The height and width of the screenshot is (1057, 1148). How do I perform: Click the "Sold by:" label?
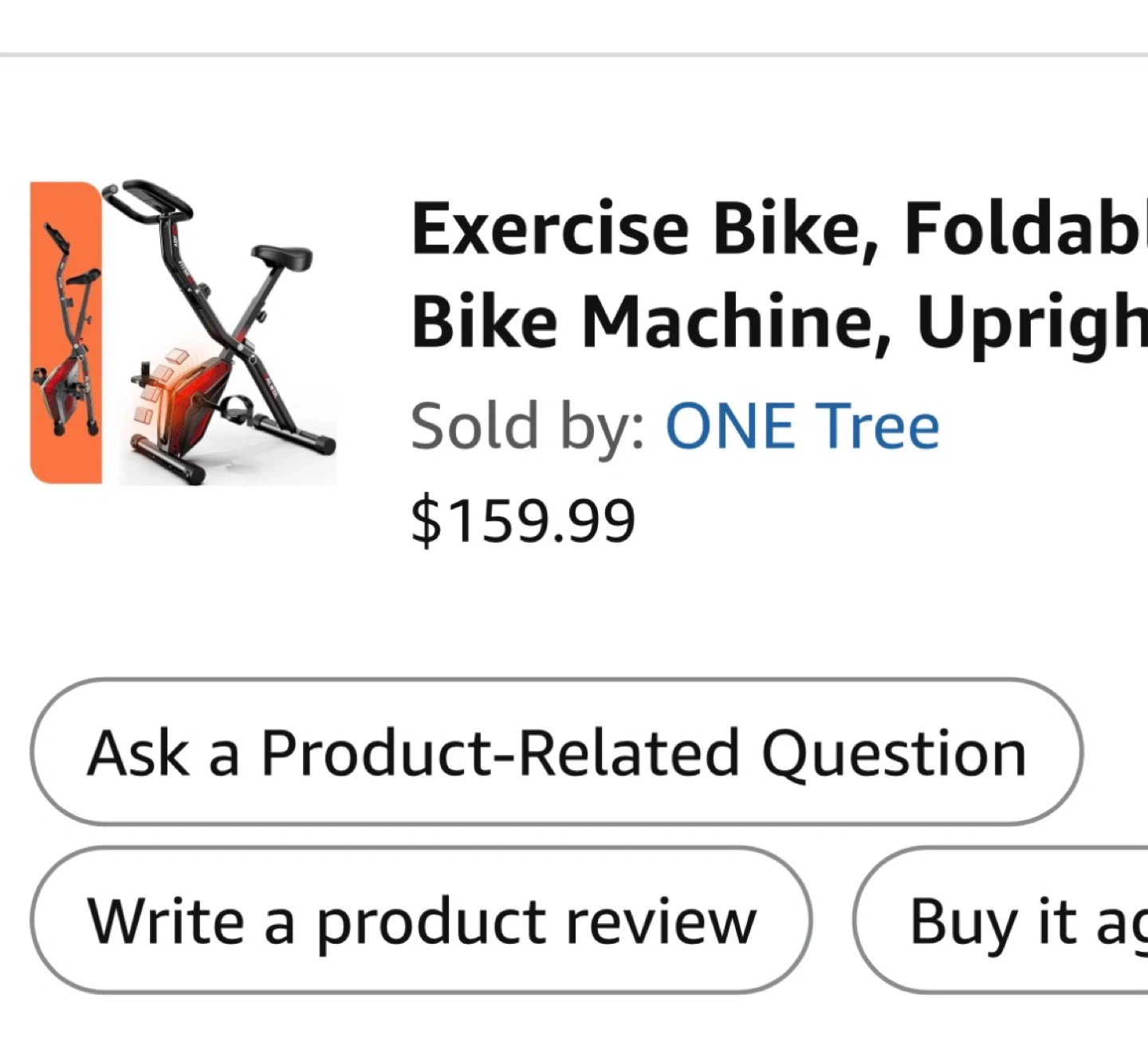[528, 426]
